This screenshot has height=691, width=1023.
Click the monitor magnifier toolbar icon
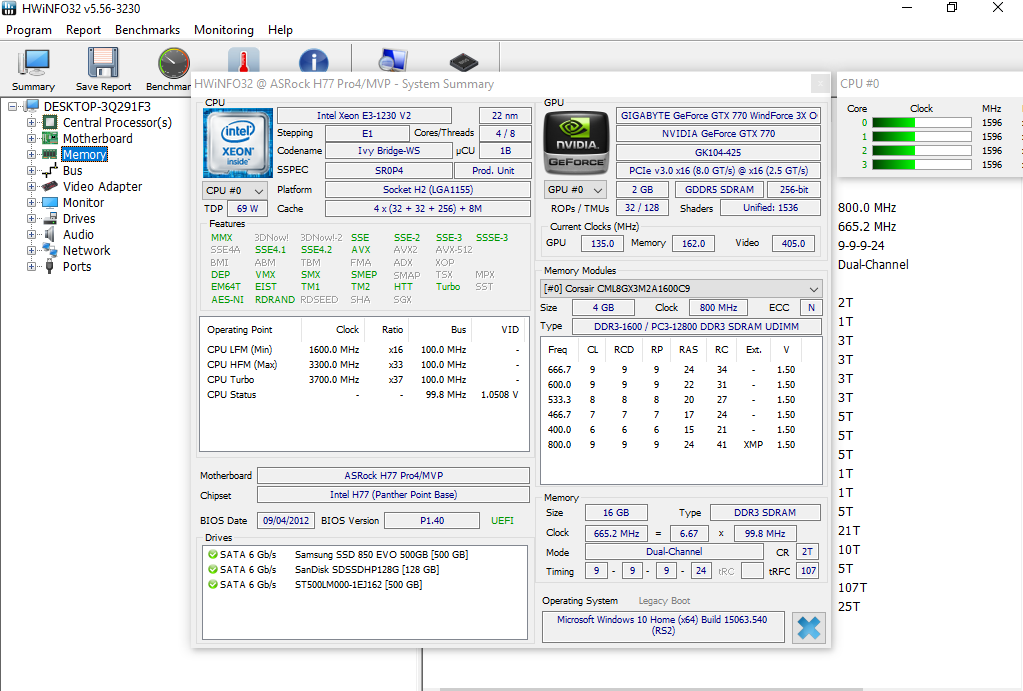pos(393,60)
